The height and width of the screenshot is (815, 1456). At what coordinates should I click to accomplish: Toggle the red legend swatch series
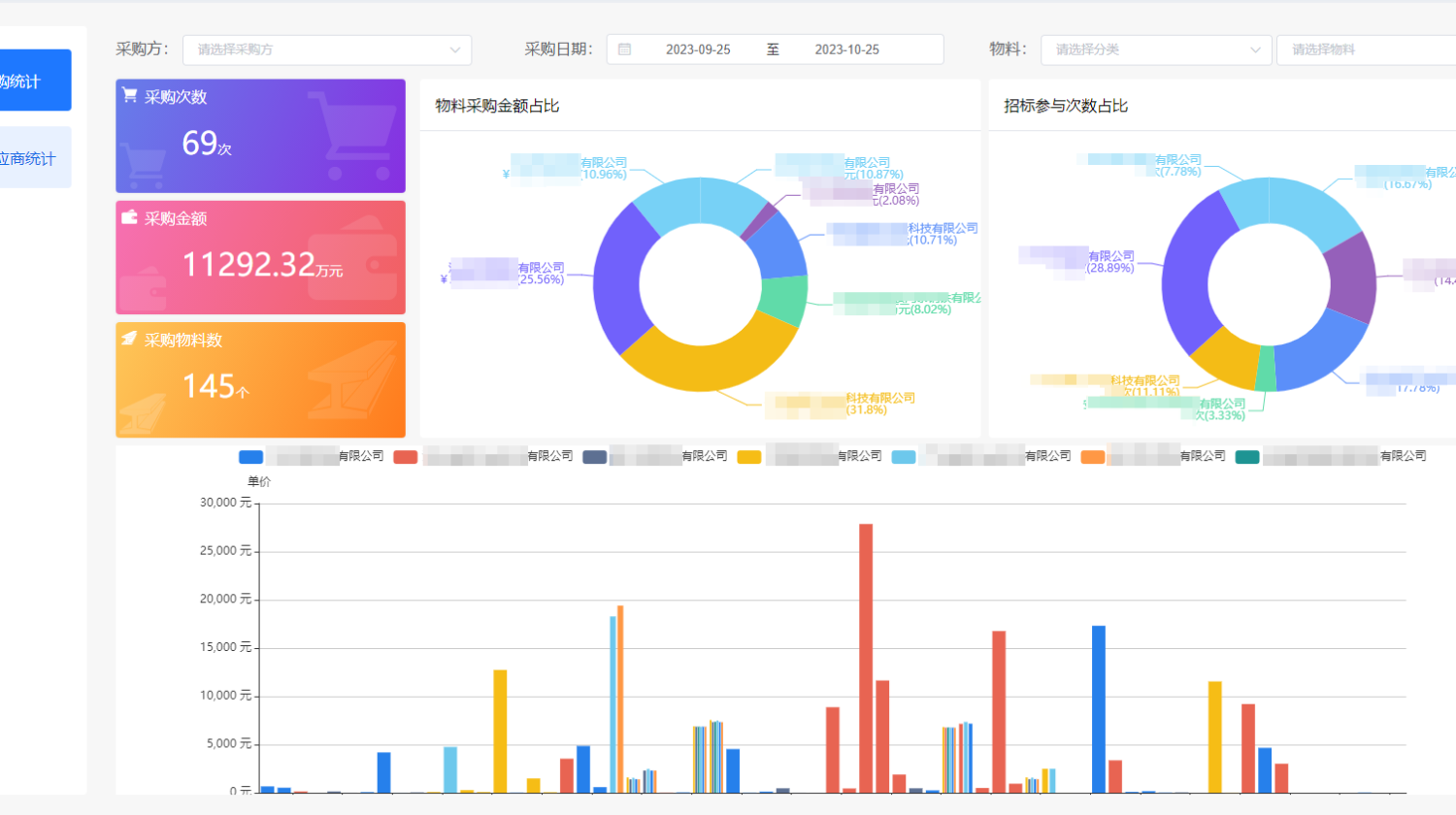(406, 457)
